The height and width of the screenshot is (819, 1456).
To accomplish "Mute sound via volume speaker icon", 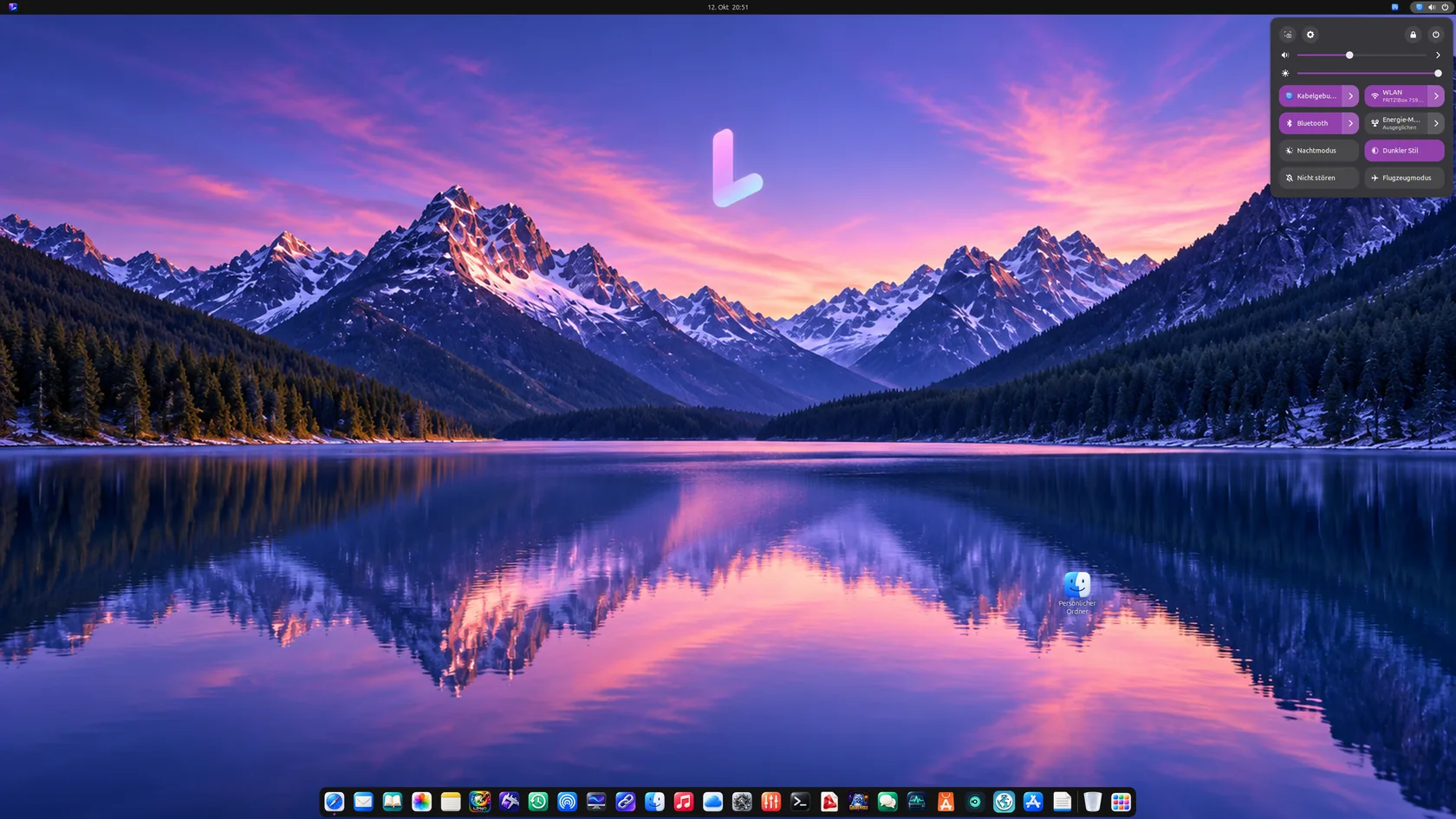I will (x=1285, y=55).
